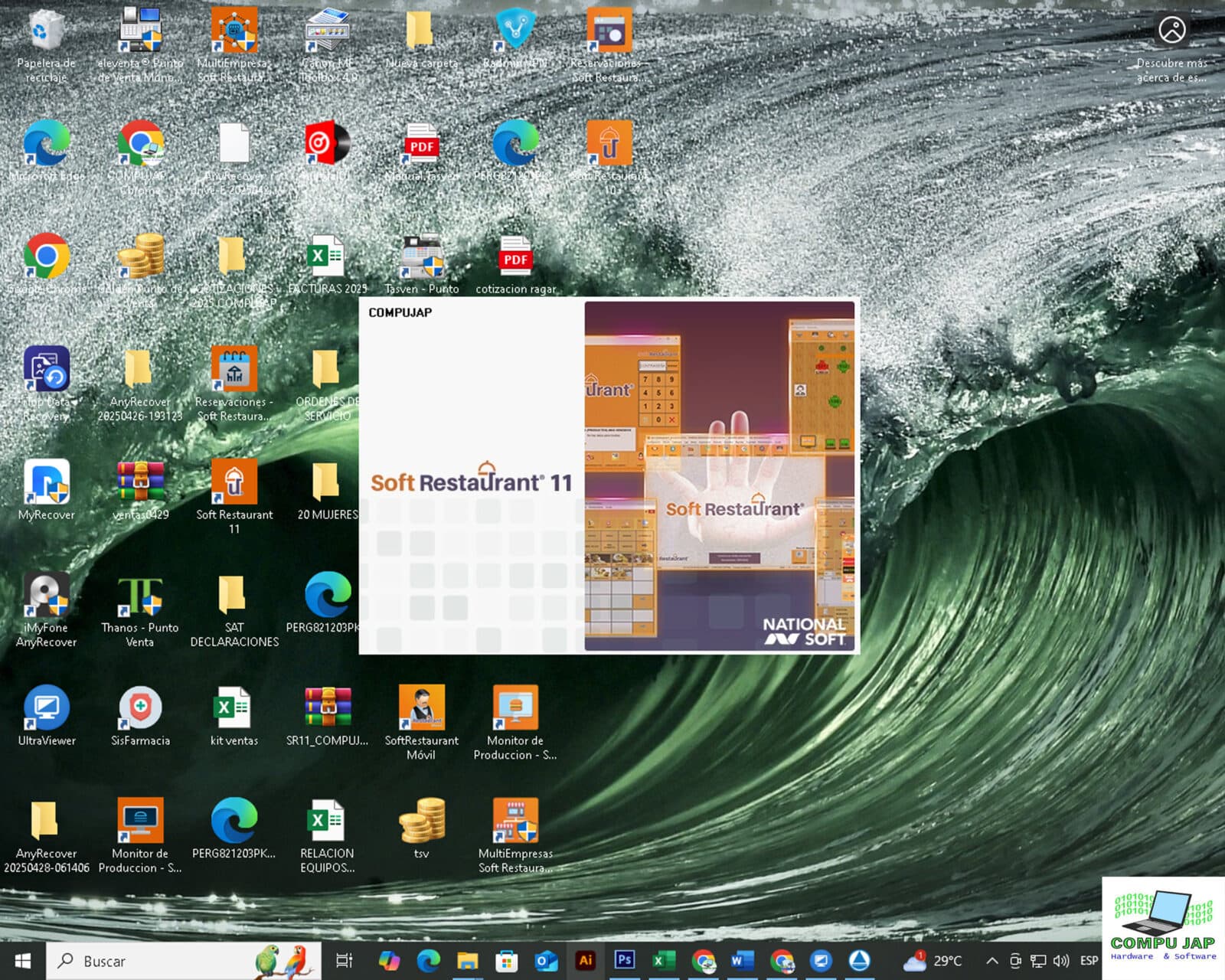Switch to Word in the taskbar
Viewport: 1225px width, 980px height.
point(742,960)
